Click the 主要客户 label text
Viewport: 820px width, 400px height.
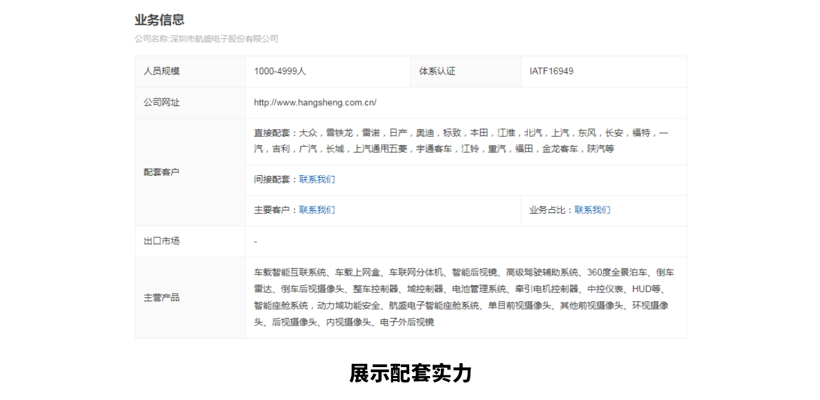click(274, 210)
